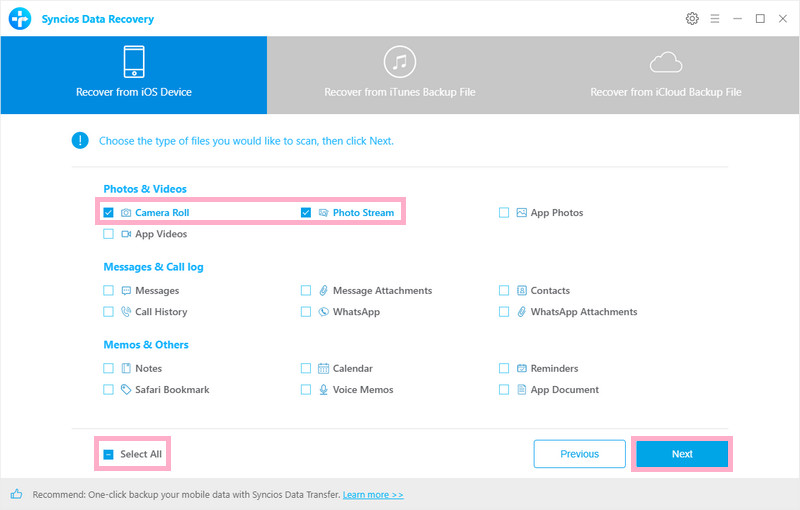The image size is (800, 510).
Task: Uncheck the Camera Roll checkbox
Action: (x=108, y=213)
